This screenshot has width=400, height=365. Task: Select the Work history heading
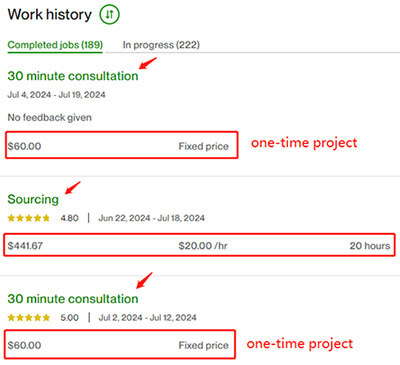(x=50, y=15)
